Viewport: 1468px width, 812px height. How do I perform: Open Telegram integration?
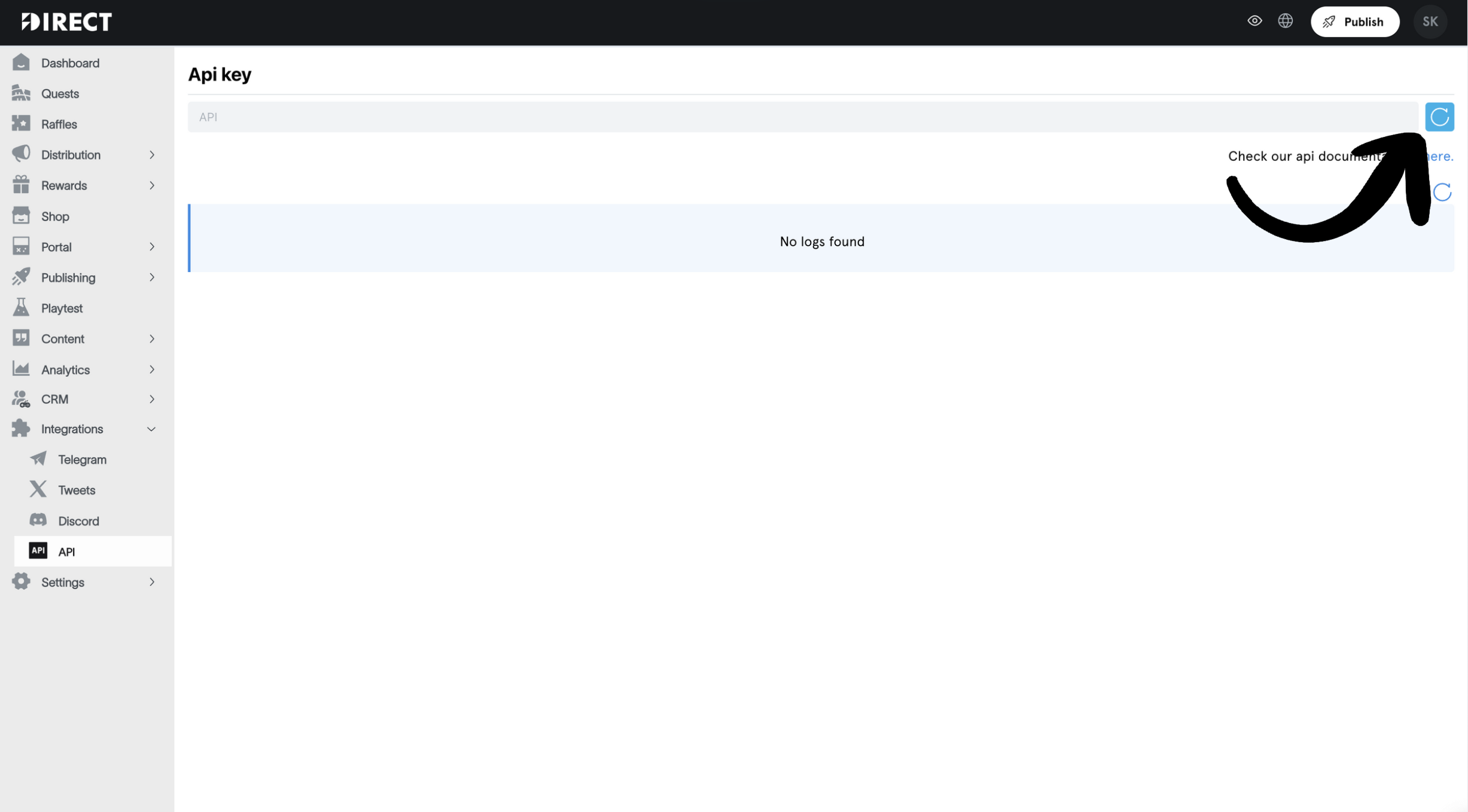point(82,459)
